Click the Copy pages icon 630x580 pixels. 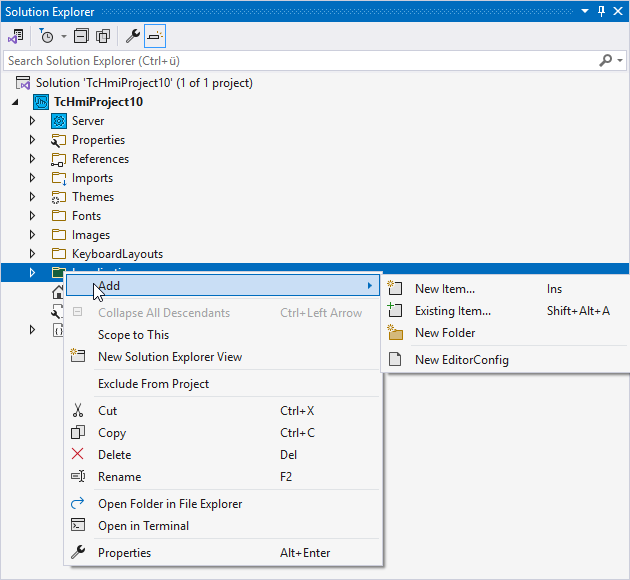[78, 432]
